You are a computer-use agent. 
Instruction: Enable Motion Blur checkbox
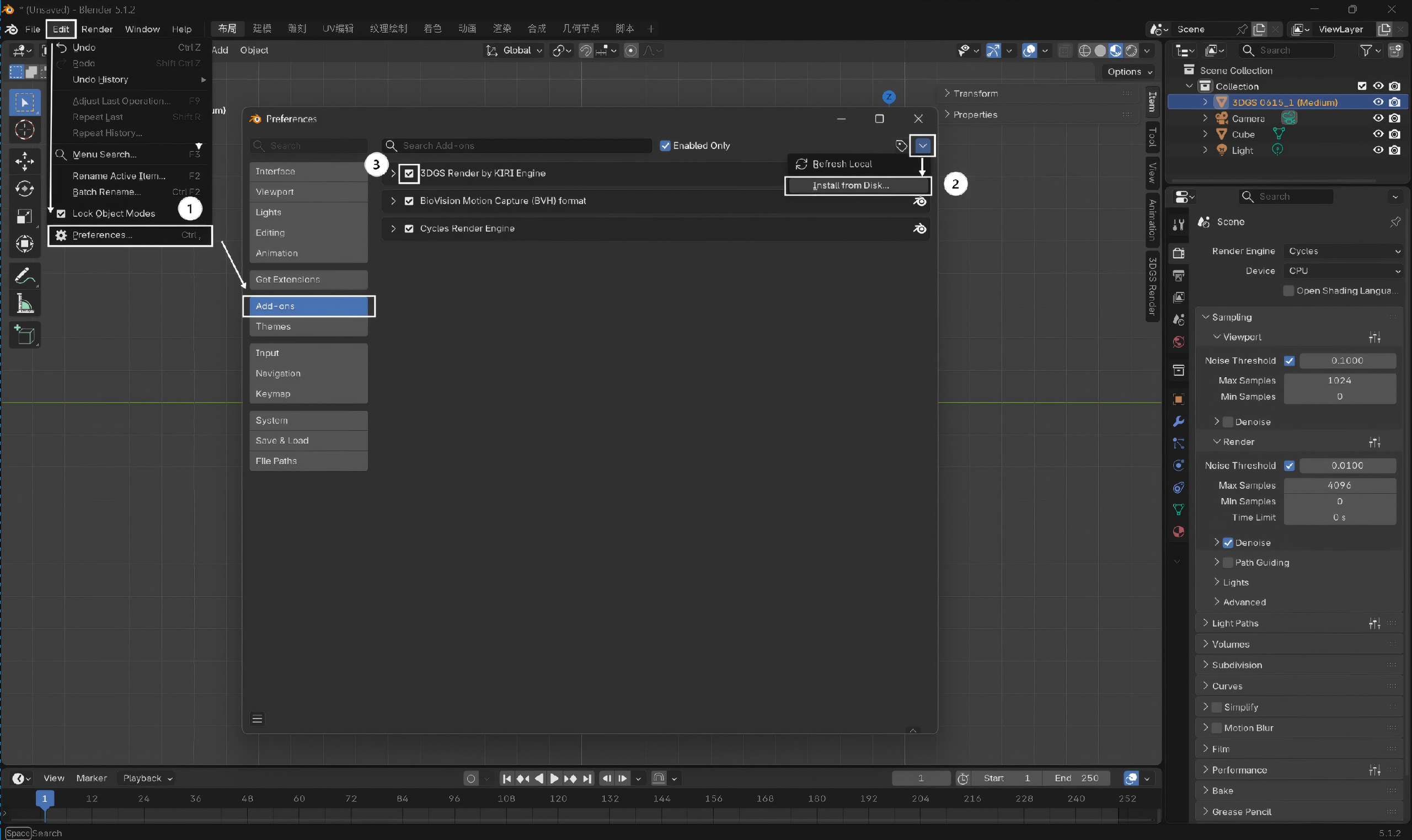pyautogui.click(x=1217, y=728)
